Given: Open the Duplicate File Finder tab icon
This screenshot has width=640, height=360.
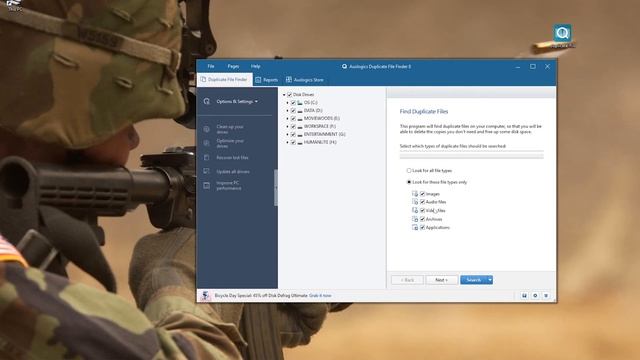Looking at the screenshot, I should coord(203,80).
